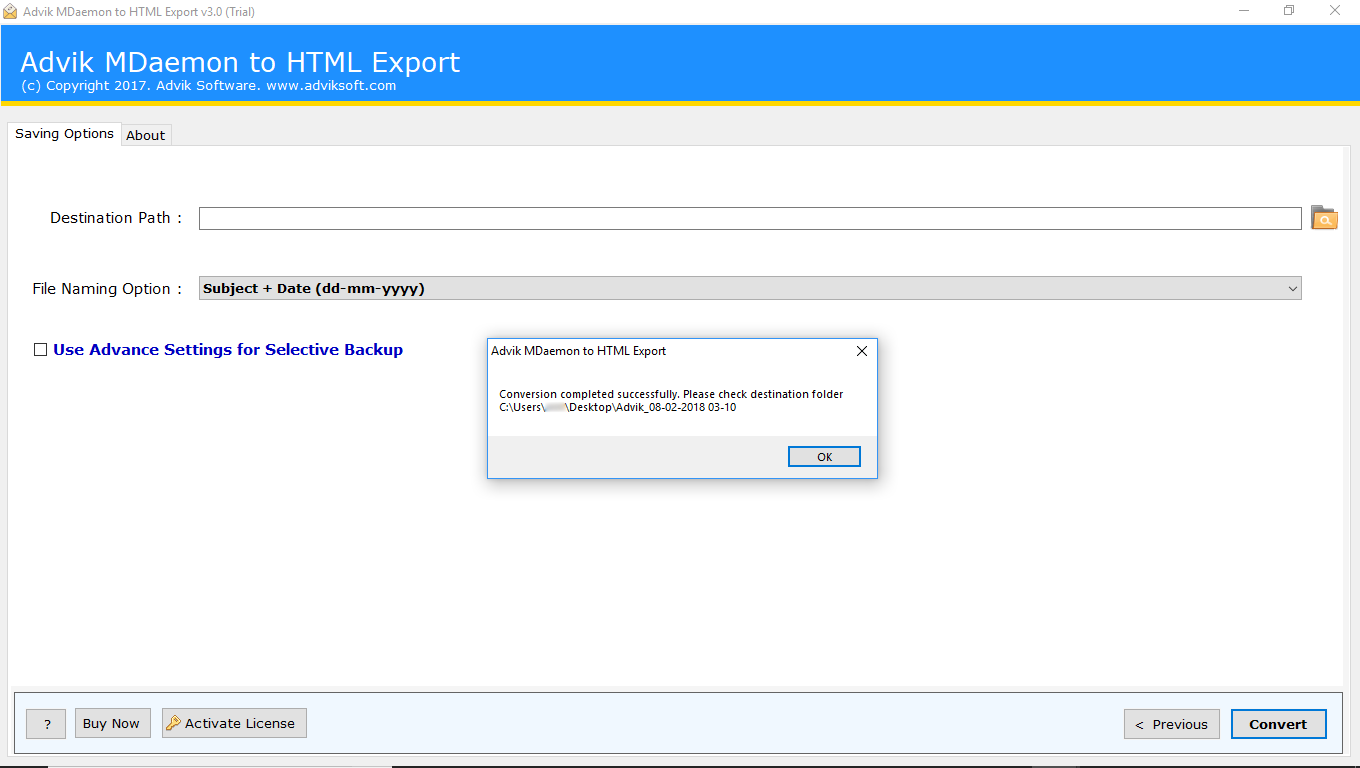Click the destination folder path text in dialog

coord(617,407)
